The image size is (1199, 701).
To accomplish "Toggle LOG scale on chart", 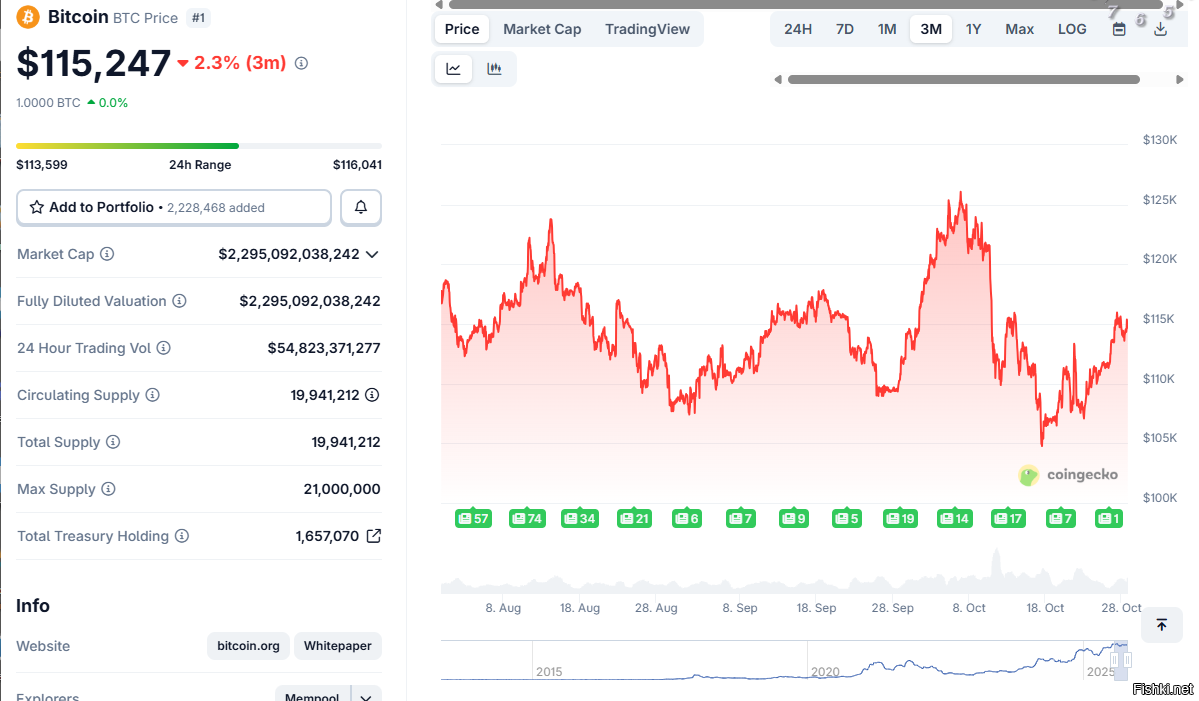I will coord(1072,29).
